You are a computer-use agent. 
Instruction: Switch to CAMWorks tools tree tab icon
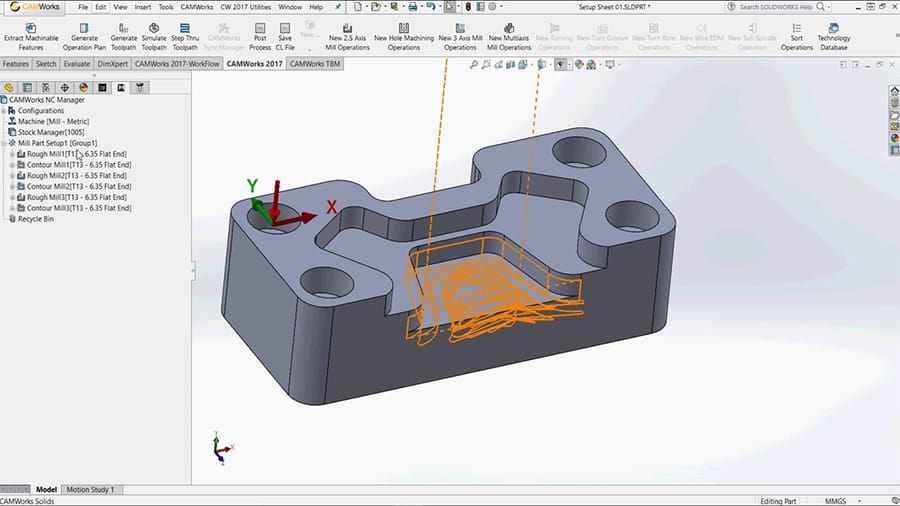pyautogui.click(x=139, y=87)
